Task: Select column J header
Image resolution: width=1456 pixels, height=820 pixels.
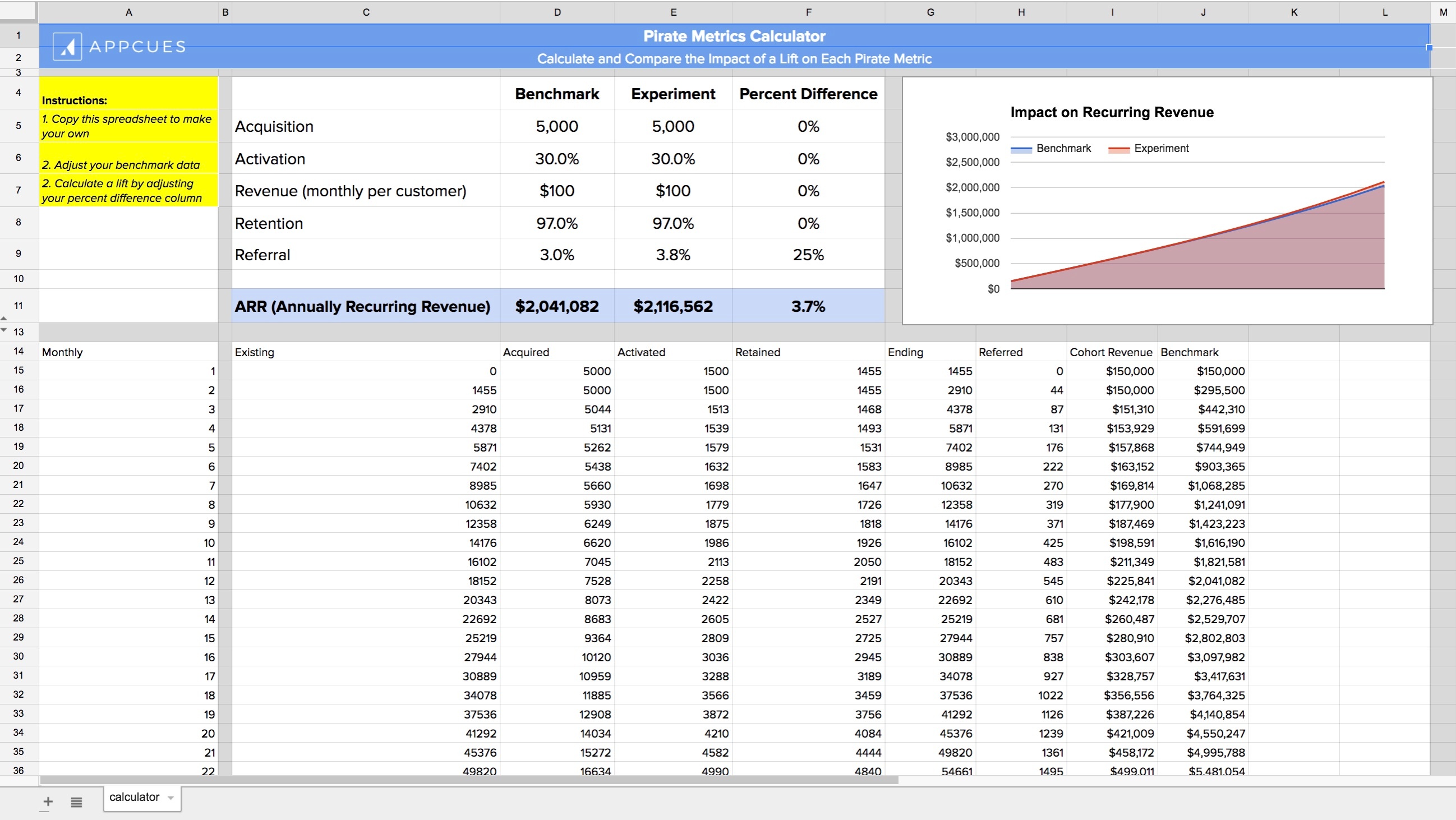Action: (x=1203, y=12)
